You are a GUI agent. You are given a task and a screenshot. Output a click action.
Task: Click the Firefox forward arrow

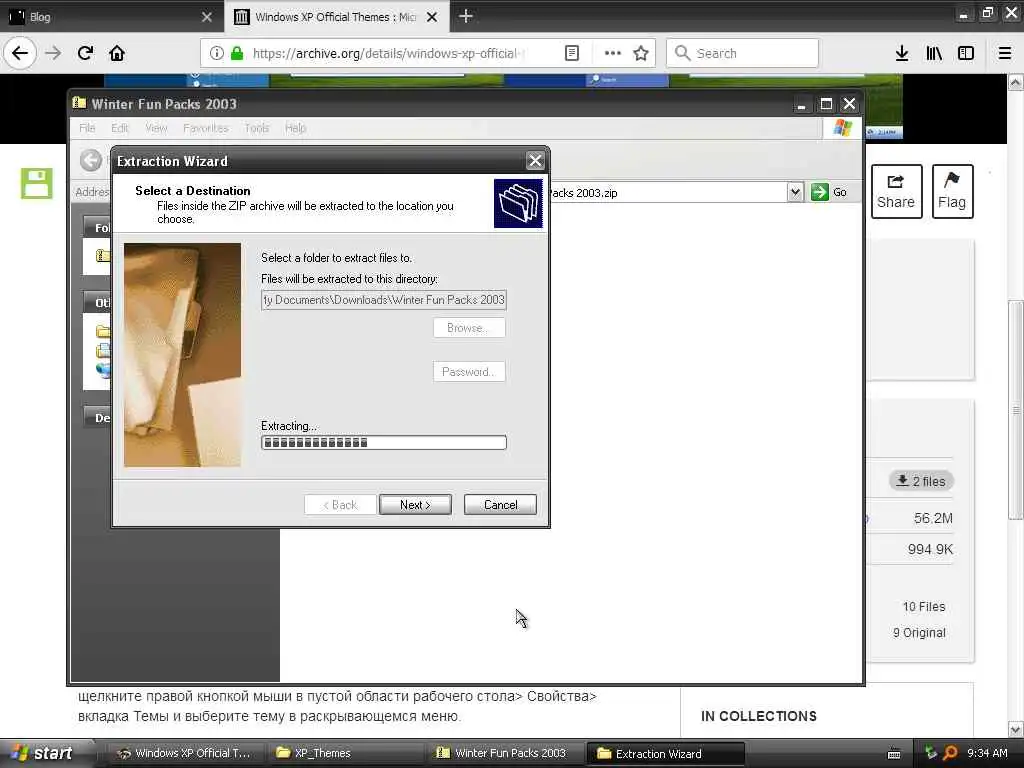pos(53,53)
